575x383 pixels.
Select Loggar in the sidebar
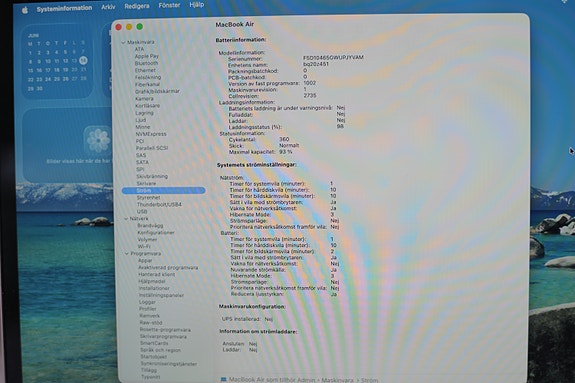click(x=147, y=302)
